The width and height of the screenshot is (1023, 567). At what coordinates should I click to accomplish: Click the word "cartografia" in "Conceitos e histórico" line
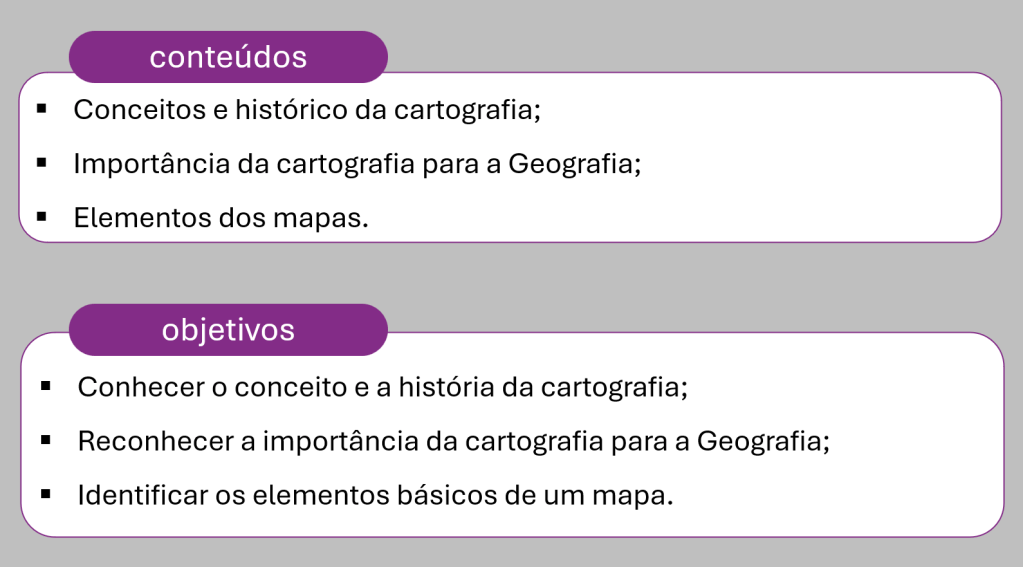[x=464, y=110]
